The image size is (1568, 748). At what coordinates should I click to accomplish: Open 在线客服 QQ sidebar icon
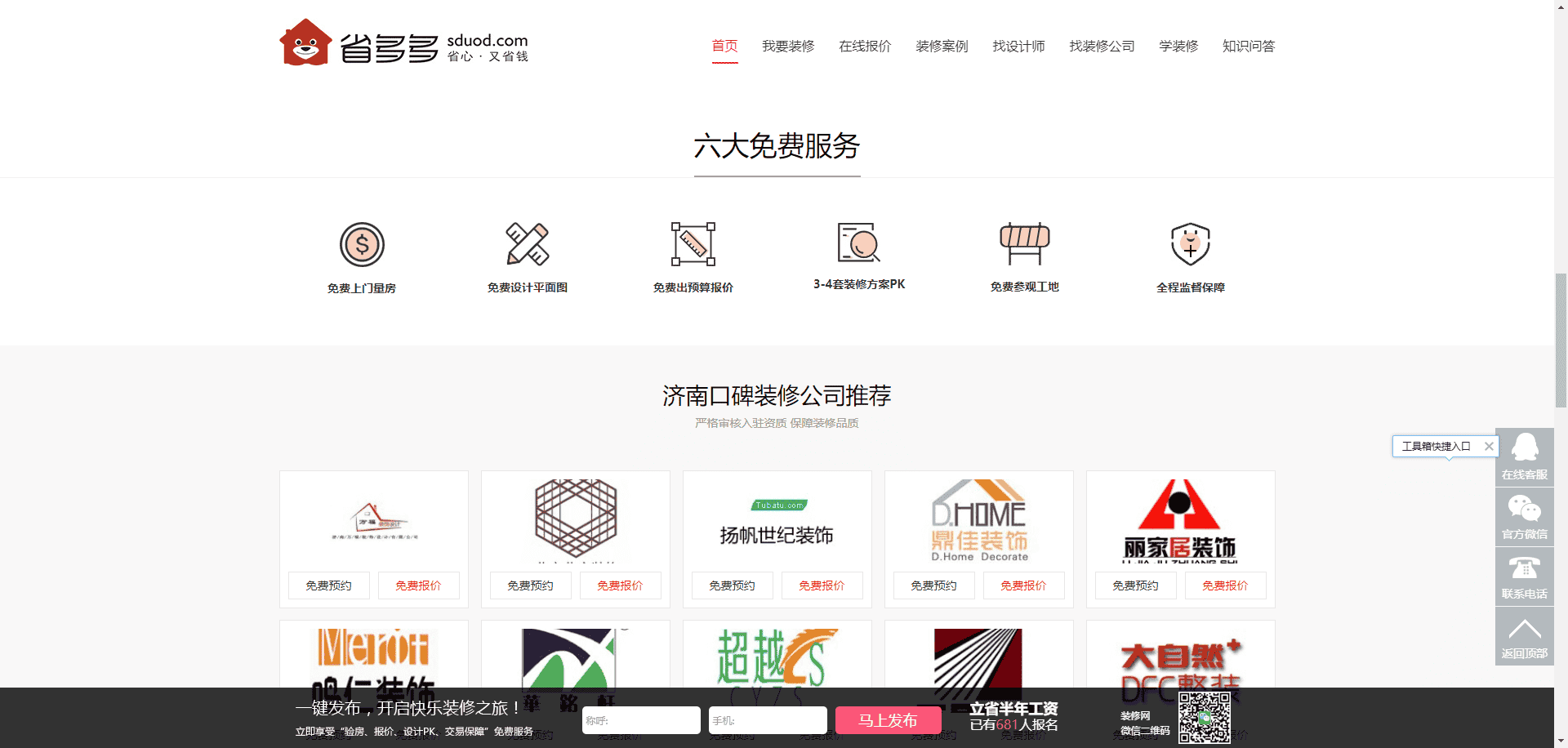(1525, 457)
